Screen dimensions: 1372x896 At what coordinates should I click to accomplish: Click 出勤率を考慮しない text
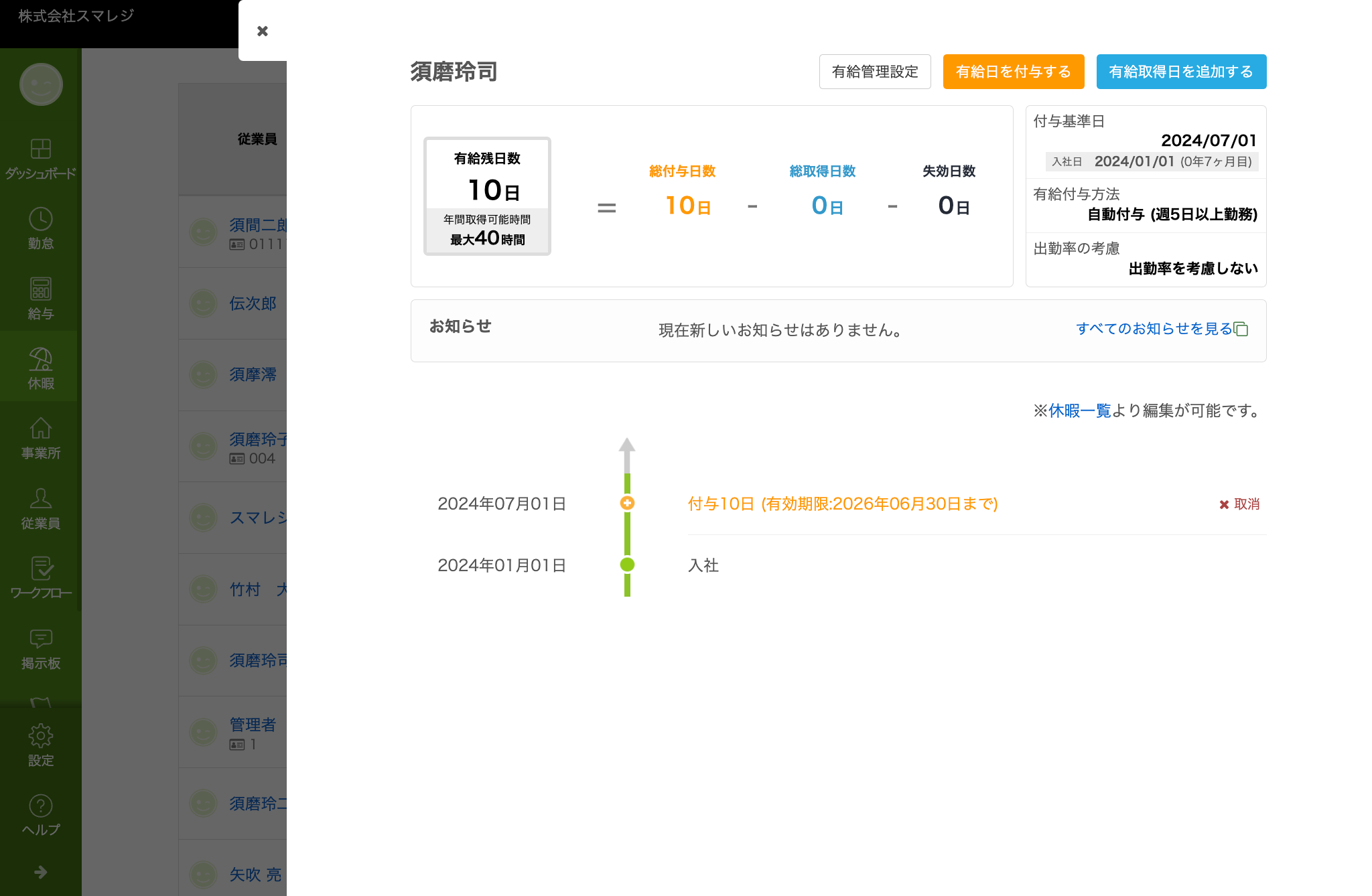point(1193,269)
